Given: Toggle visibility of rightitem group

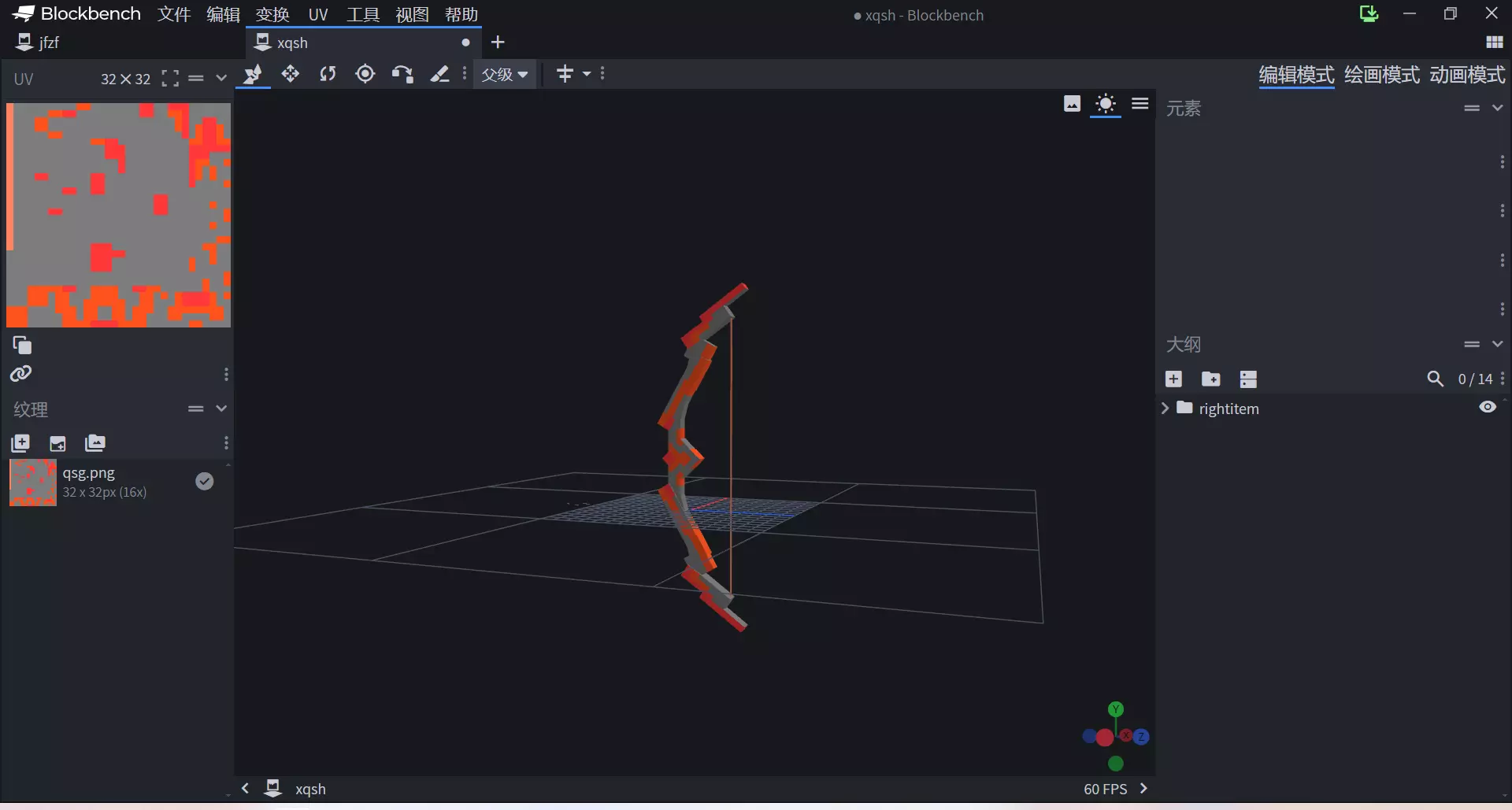Looking at the screenshot, I should [x=1488, y=407].
